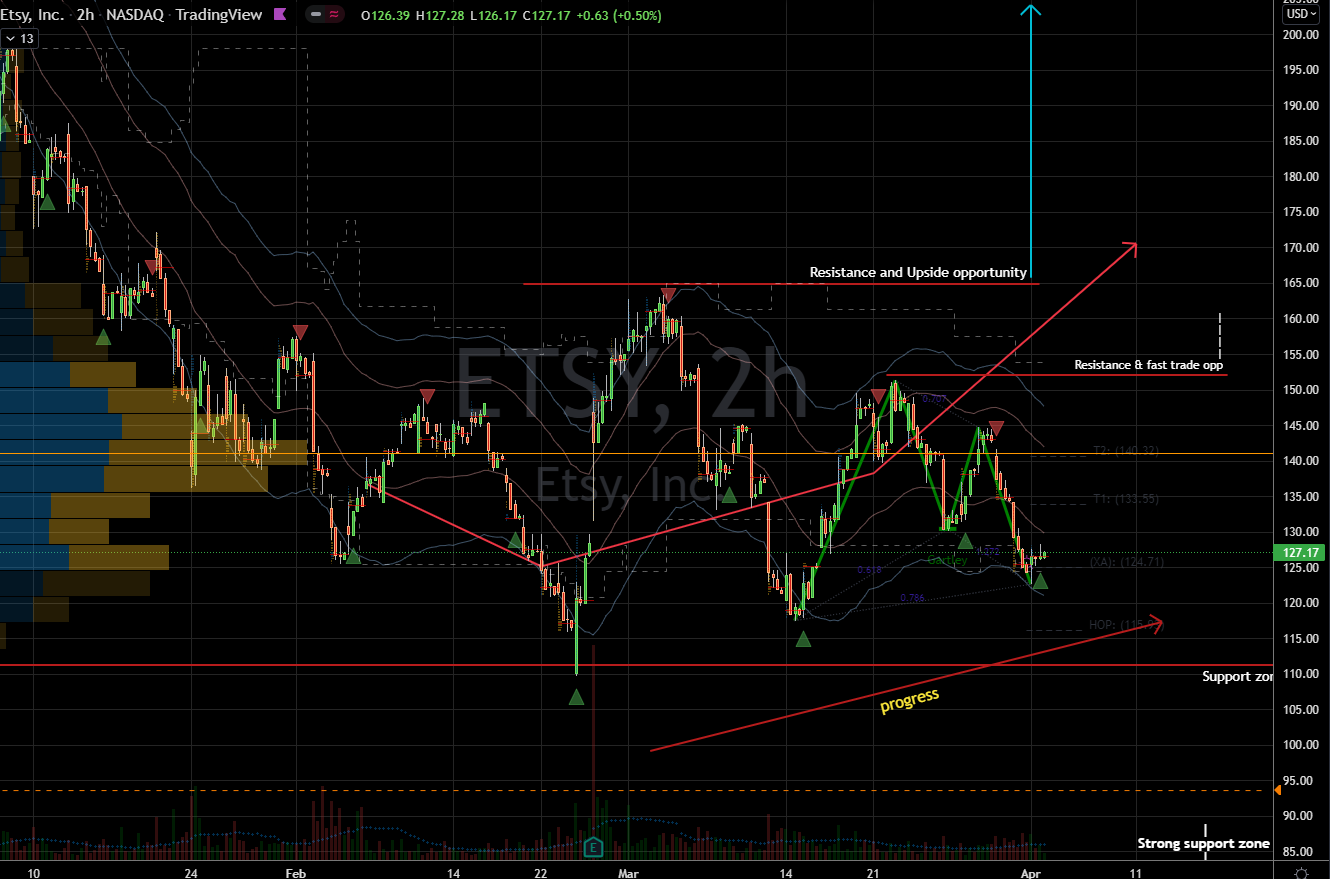Viewport: 1330px width, 879px height.
Task: Click the purple flag icon beside TradingView
Action: coord(279,15)
